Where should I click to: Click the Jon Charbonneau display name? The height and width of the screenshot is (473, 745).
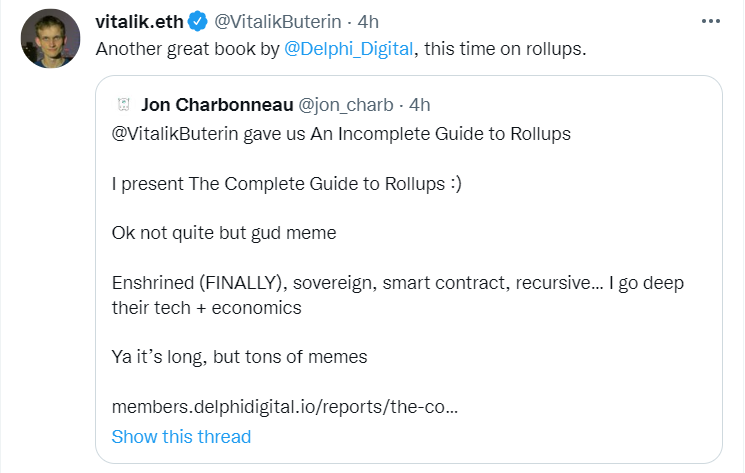pos(217,105)
